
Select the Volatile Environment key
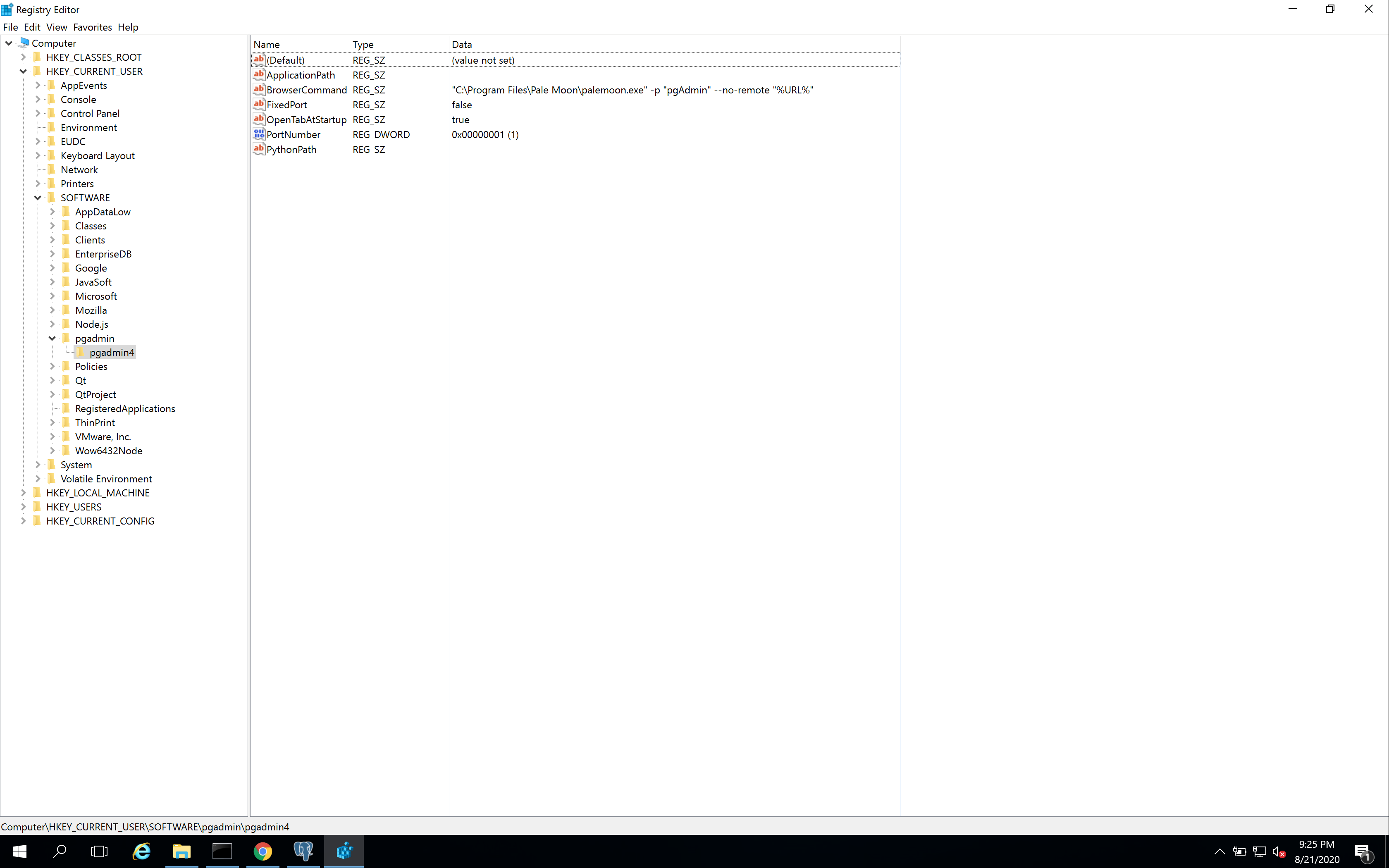coord(106,479)
